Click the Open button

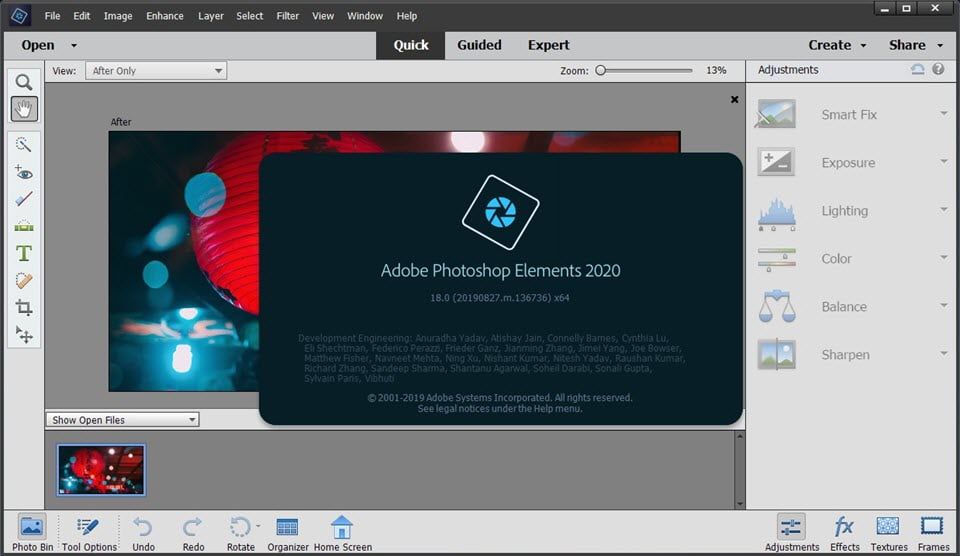point(38,45)
